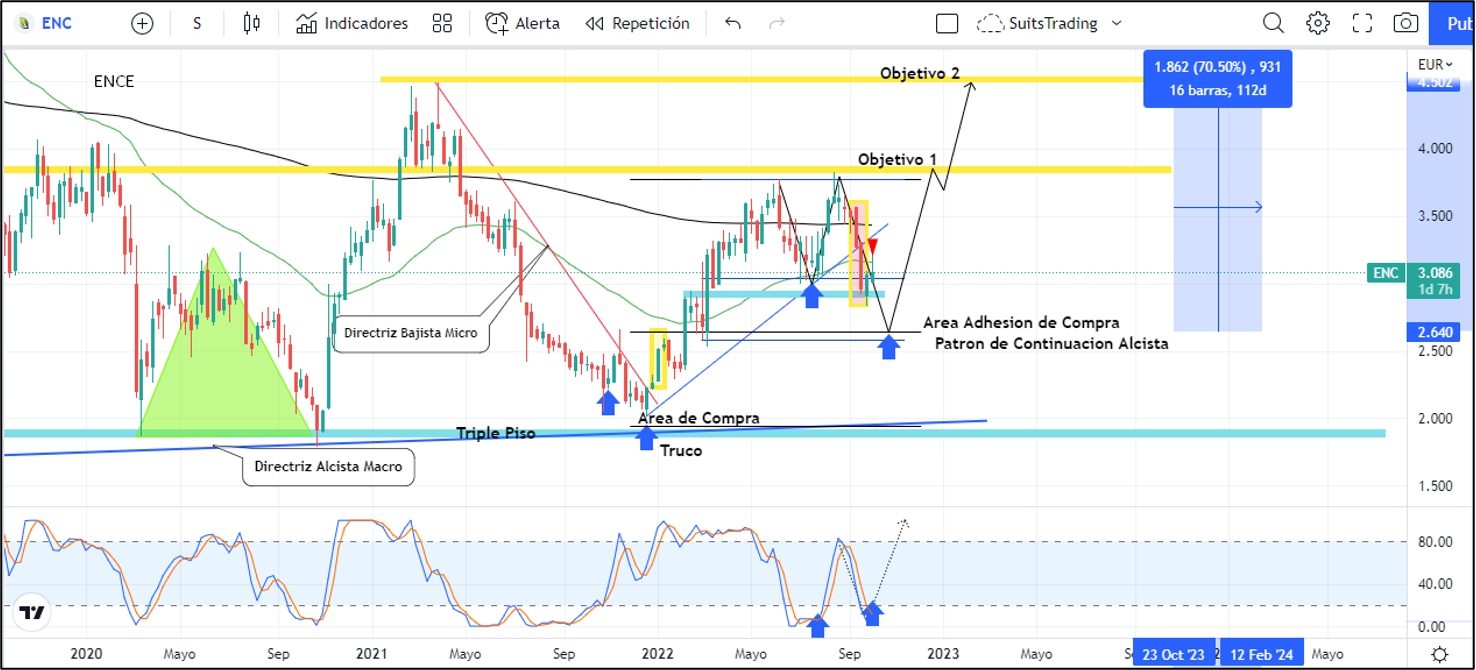Click the add symbol plus icon
Viewport: 1476px width, 670px height.
(x=142, y=23)
